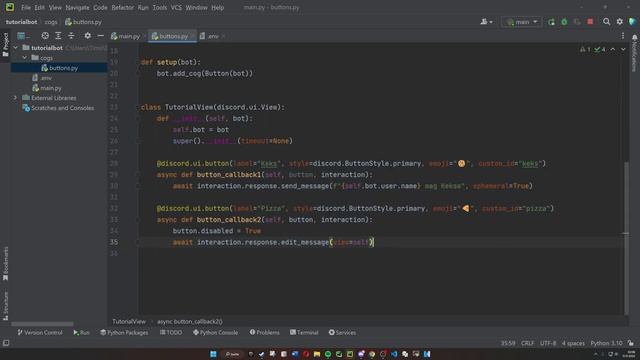Click Python 3.10 interpreter in status bar
This screenshot has width=640, height=360.
[x=606, y=343]
